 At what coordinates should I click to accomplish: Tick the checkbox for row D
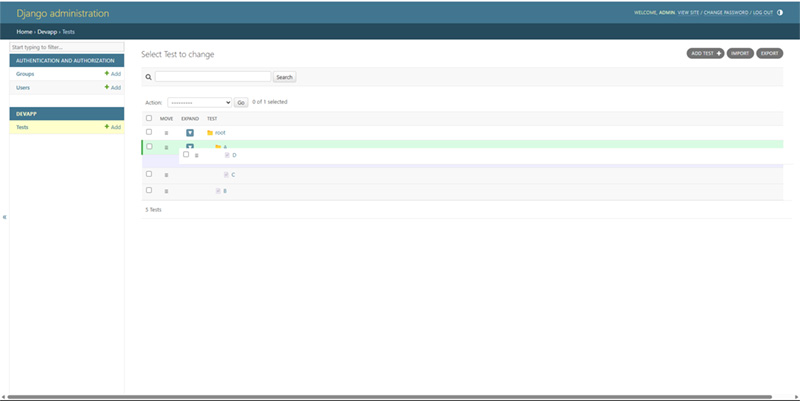click(x=186, y=154)
